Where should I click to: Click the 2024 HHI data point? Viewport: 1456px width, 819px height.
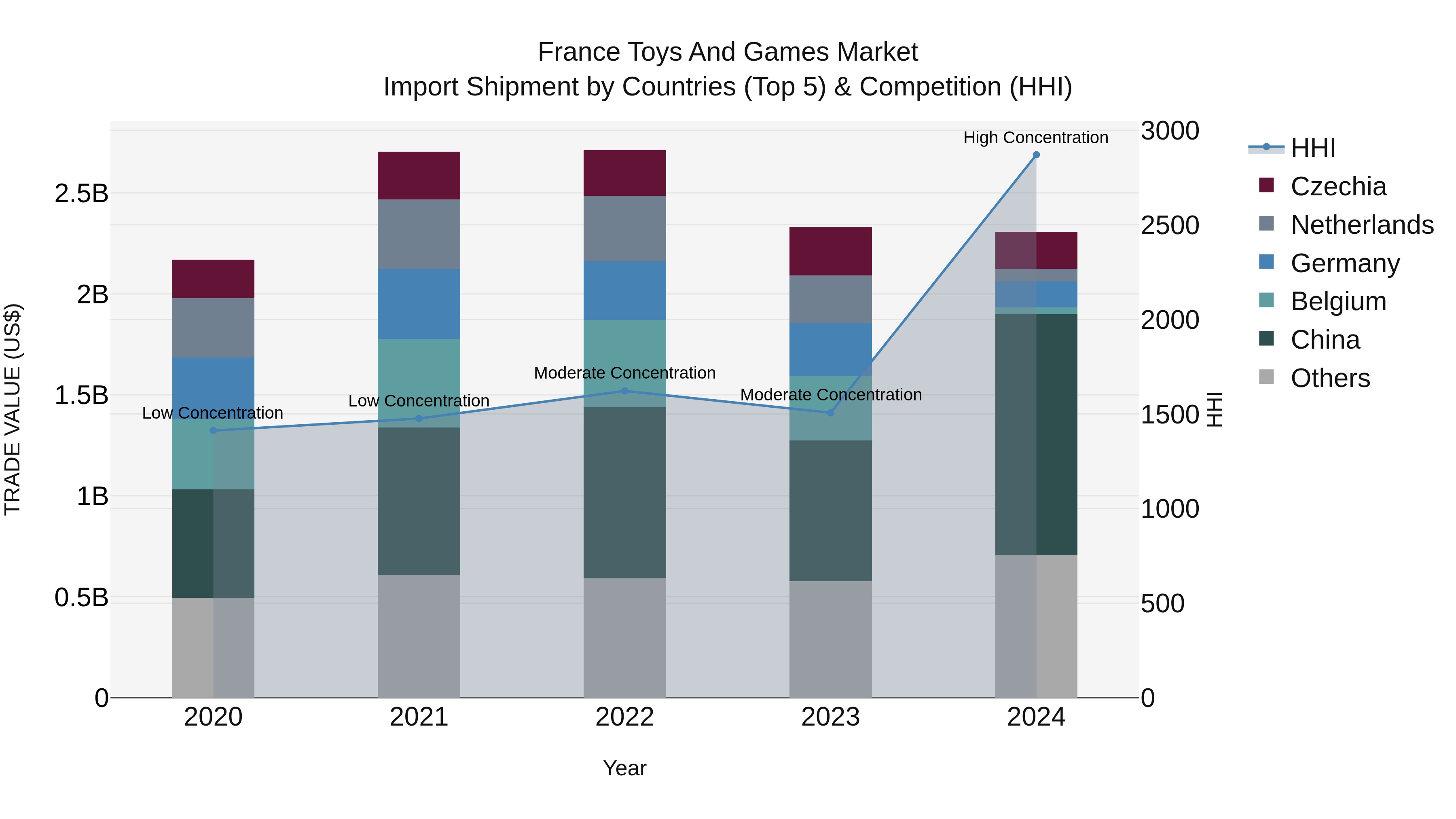pyautogui.click(x=1036, y=155)
